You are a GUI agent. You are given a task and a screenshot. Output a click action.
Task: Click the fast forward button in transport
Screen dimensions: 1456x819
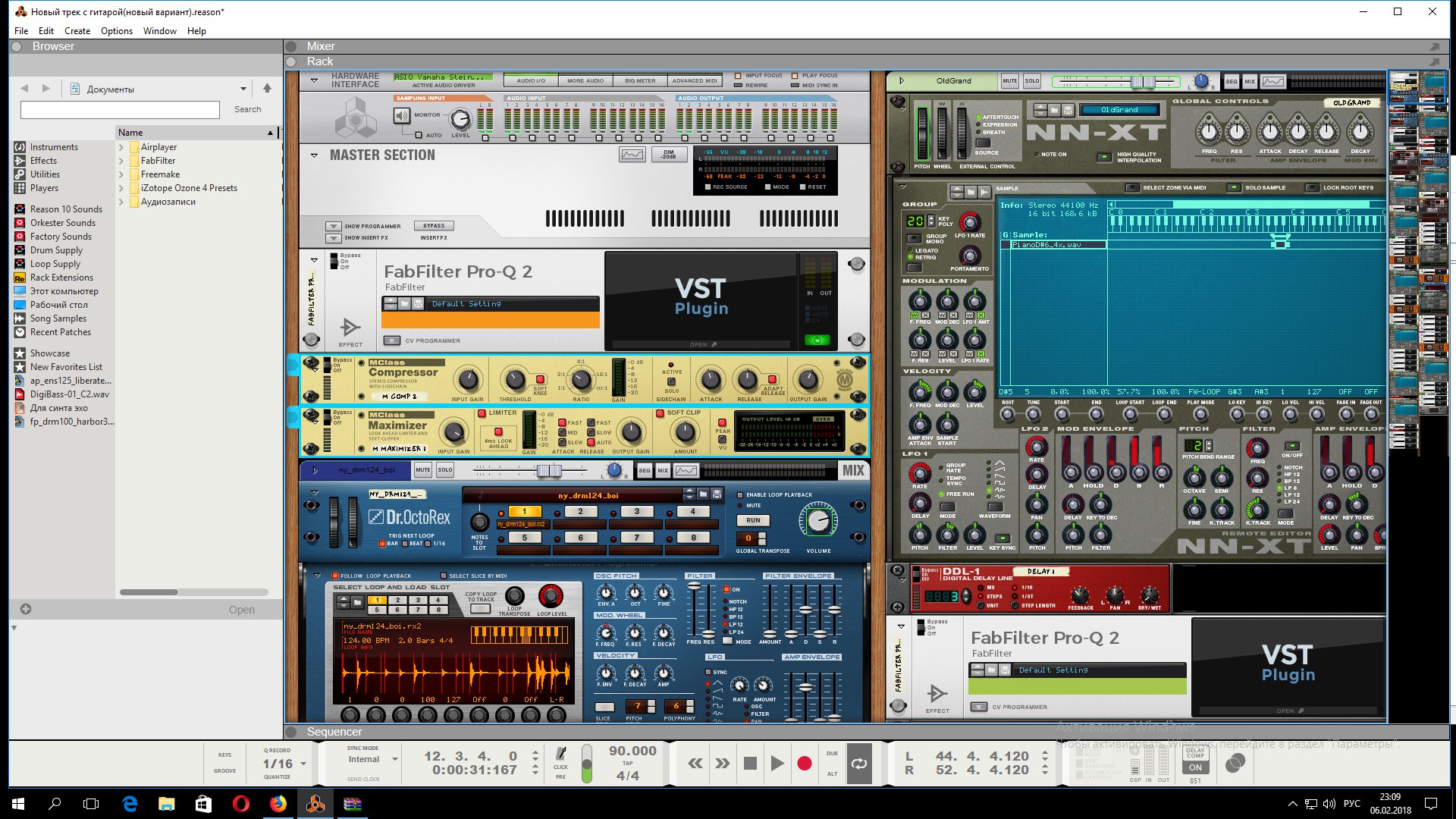pos(723,764)
